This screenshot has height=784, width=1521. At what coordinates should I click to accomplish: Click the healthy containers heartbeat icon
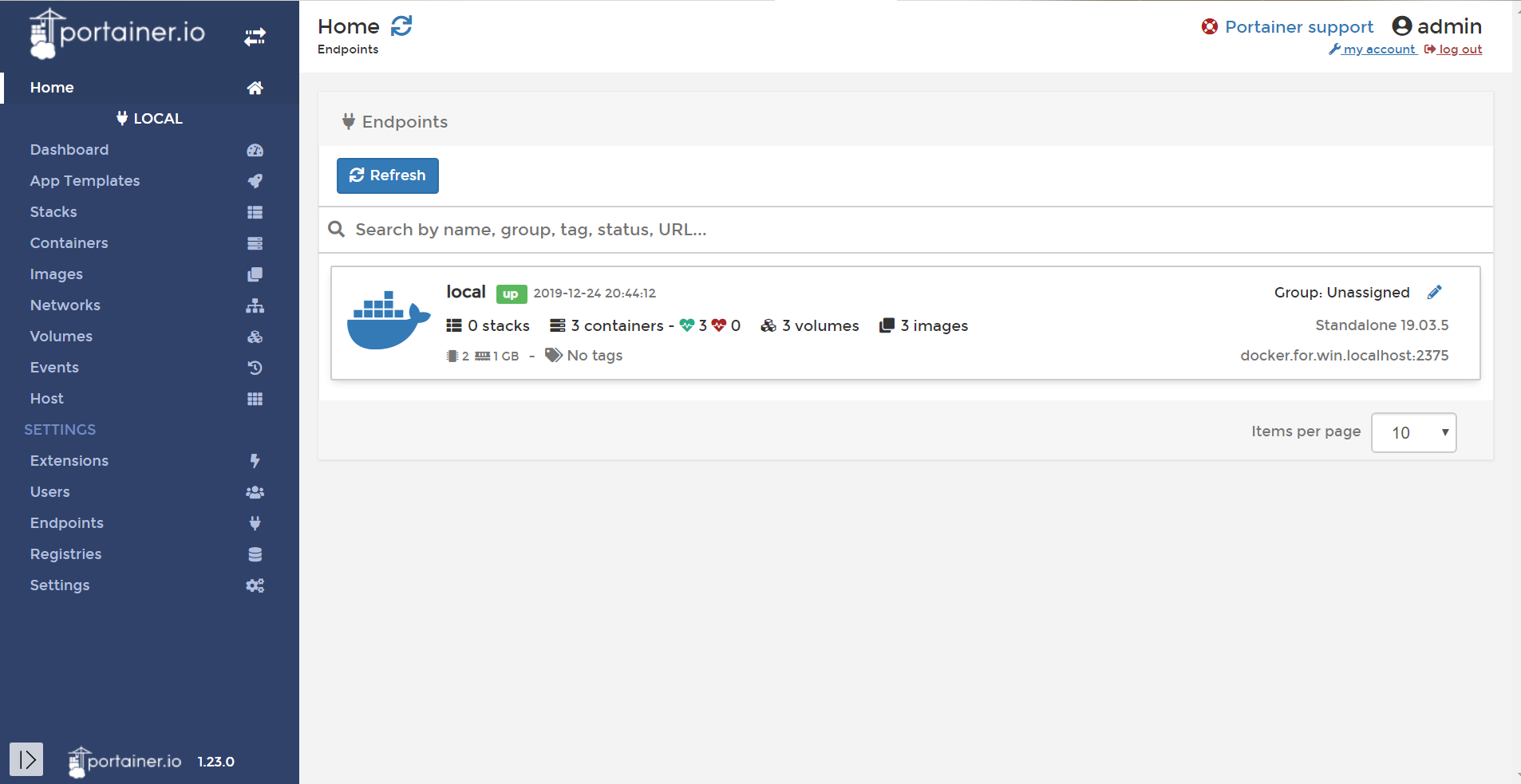[x=687, y=325]
